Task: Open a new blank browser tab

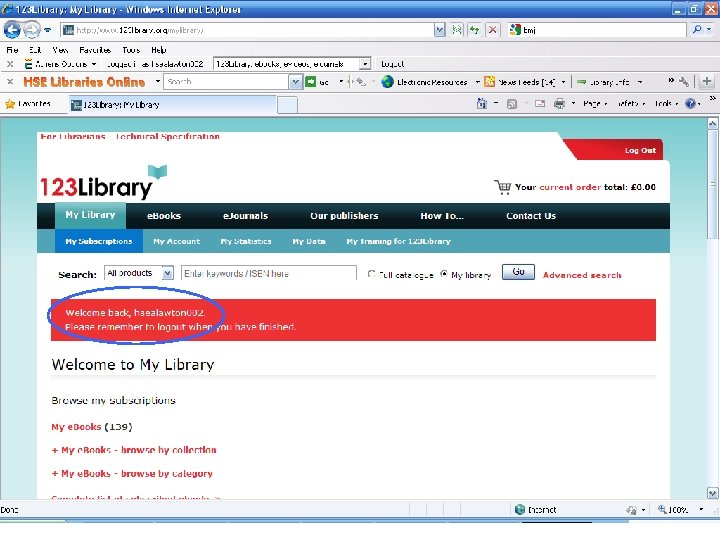Action: pyautogui.click(x=287, y=105)
